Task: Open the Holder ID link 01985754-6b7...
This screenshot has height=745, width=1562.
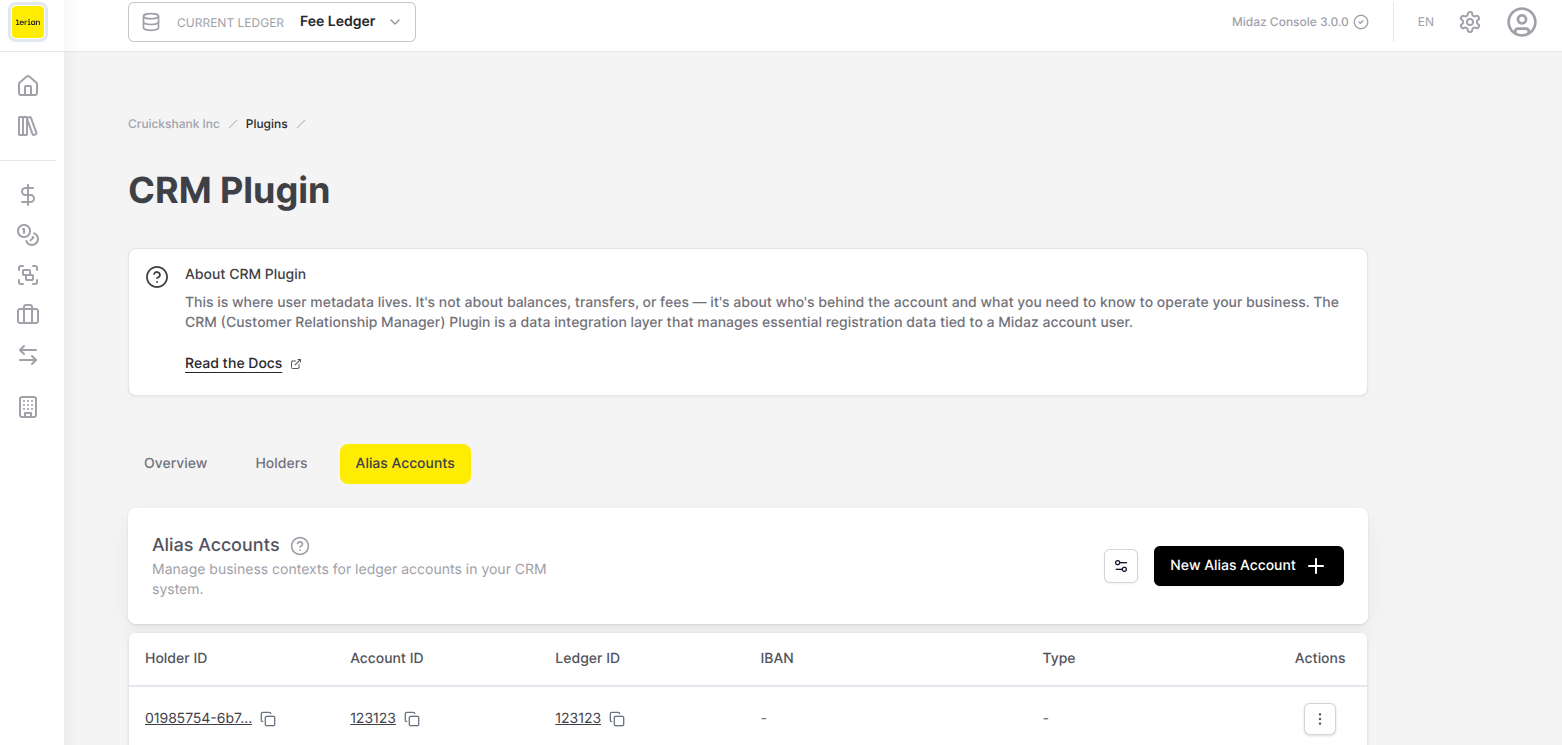Action: click(199, 719)
